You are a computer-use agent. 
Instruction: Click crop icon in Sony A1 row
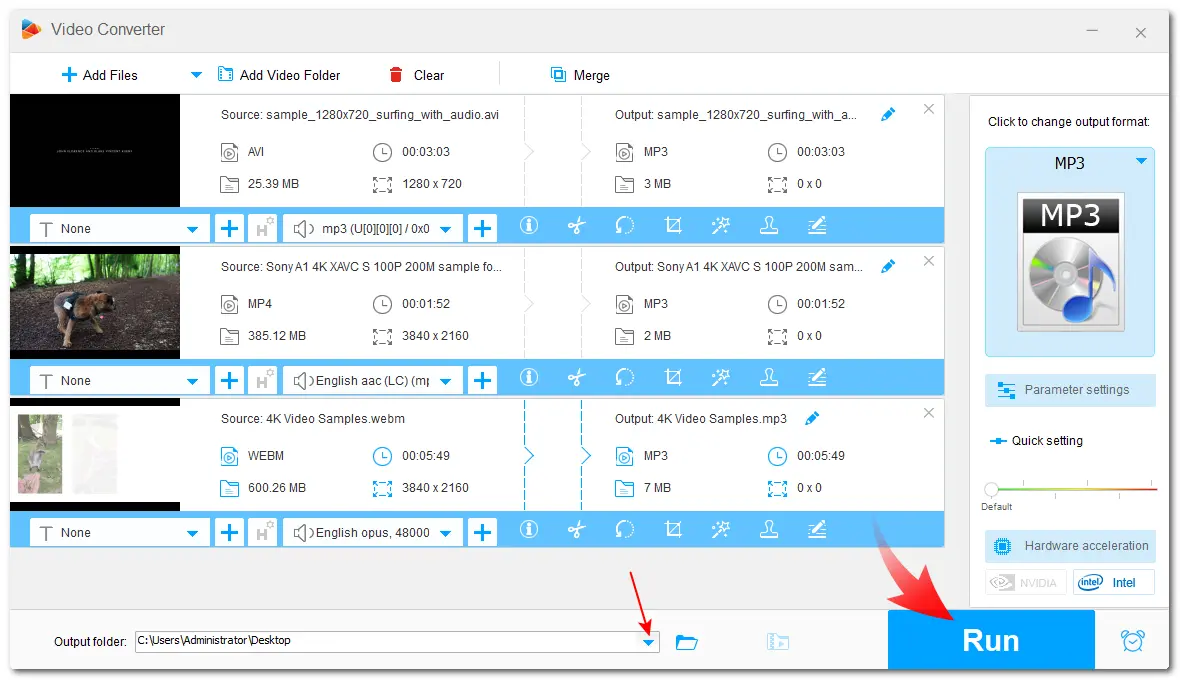(x=674, y=378)
